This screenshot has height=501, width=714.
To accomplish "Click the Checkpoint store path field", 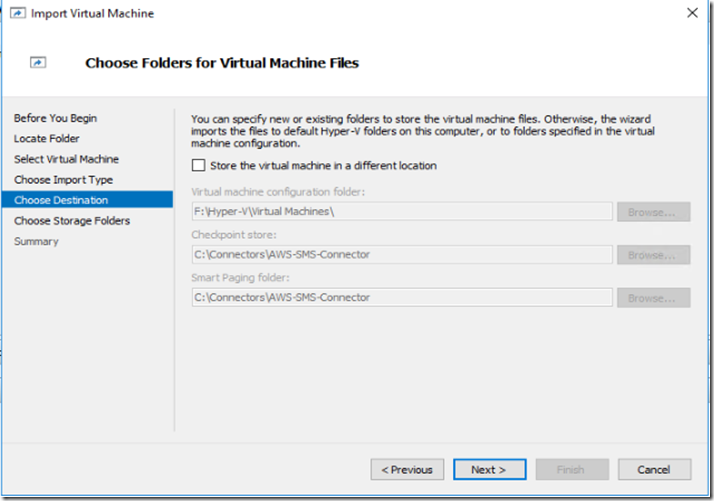I will coord(402,255).
